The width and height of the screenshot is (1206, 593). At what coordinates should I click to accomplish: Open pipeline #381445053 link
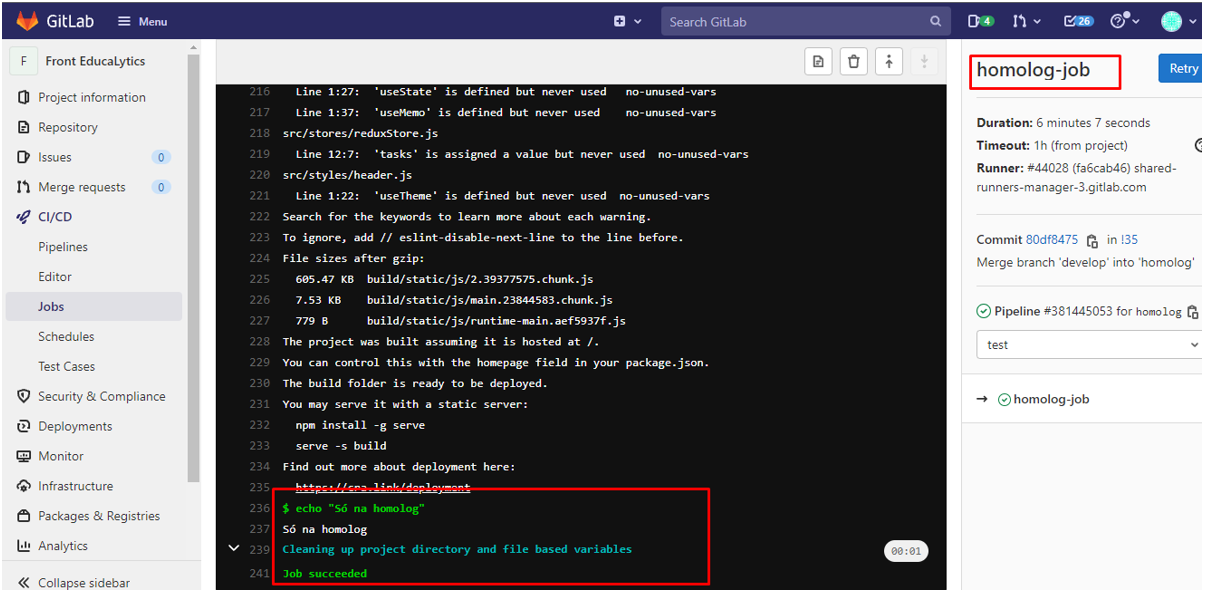pyautogui.click(x=1078, y=311)
